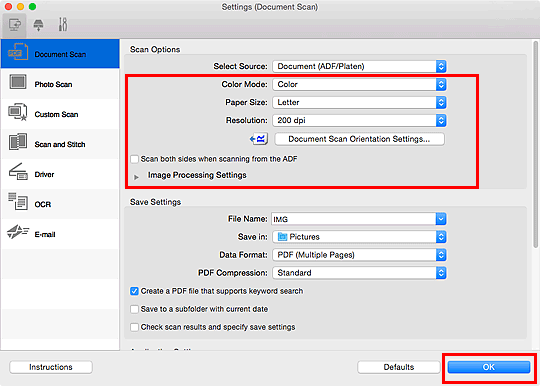Open Document Scan Orientation Settings

359,139
